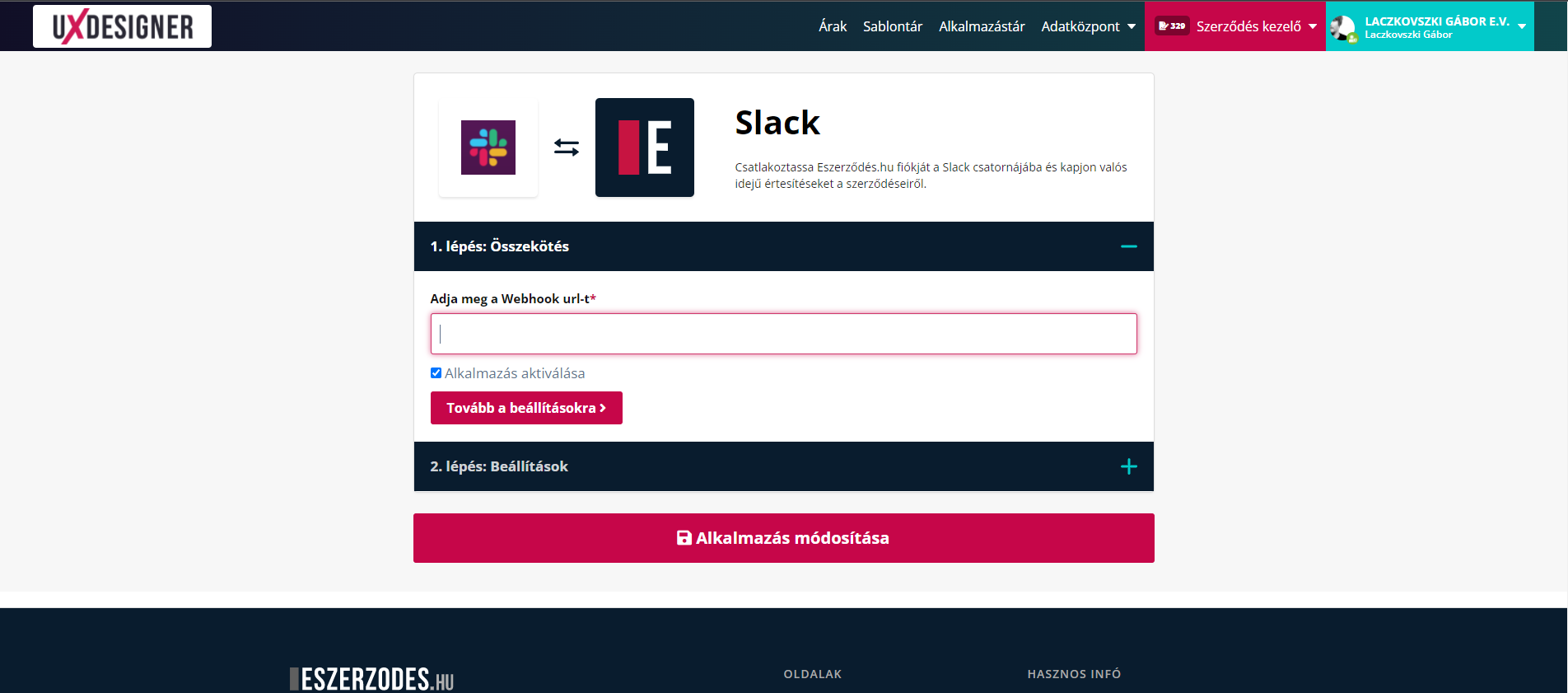Click the Alkalmazás módosítása save button

point(783,538)
